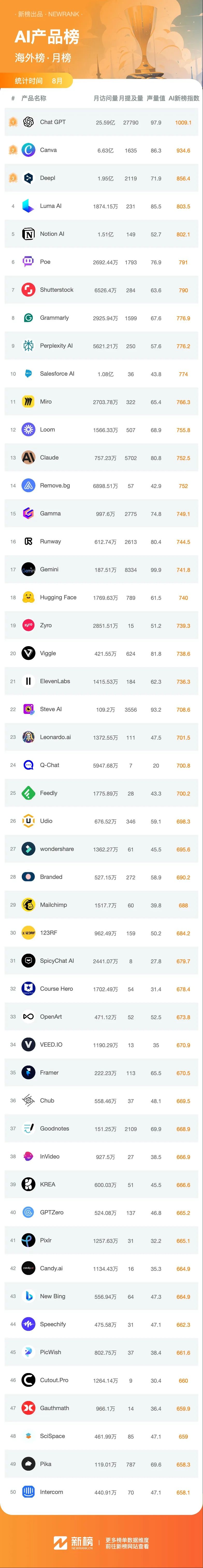Image resolution: width=203 pixels, height=1568 pixels.
Task: Click the Claude logo icon
Action: [x=28, y=458]
